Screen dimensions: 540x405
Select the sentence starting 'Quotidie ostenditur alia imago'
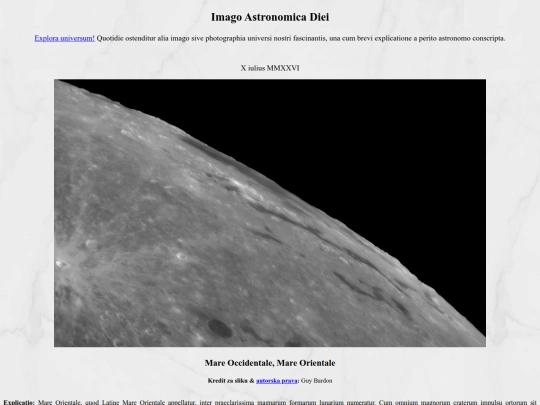(x=301, y=38)
